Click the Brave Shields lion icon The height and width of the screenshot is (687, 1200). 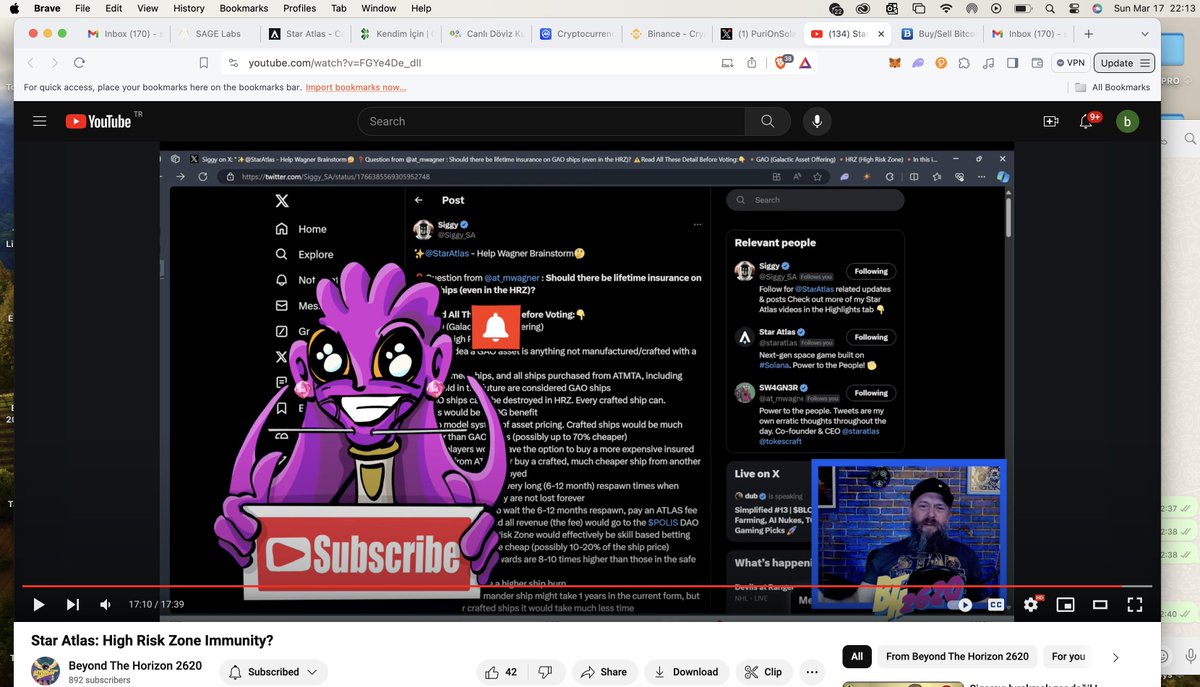pyautogui.click(x=783, y=62)
